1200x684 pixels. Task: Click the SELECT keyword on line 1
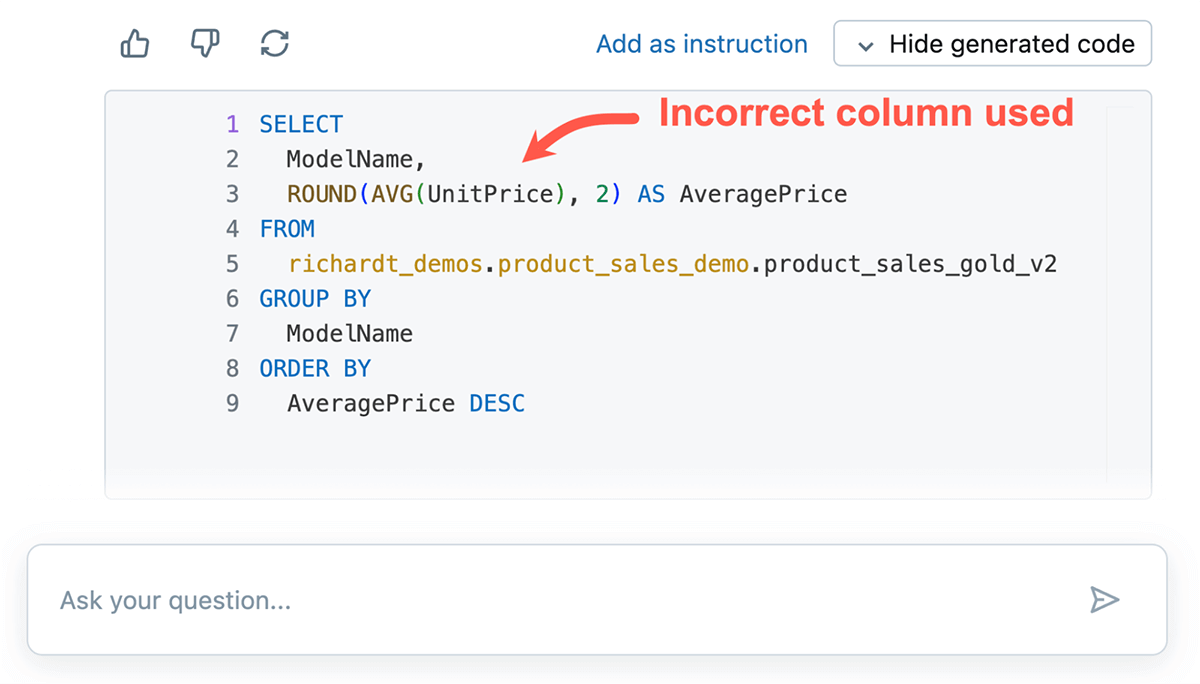300,124
